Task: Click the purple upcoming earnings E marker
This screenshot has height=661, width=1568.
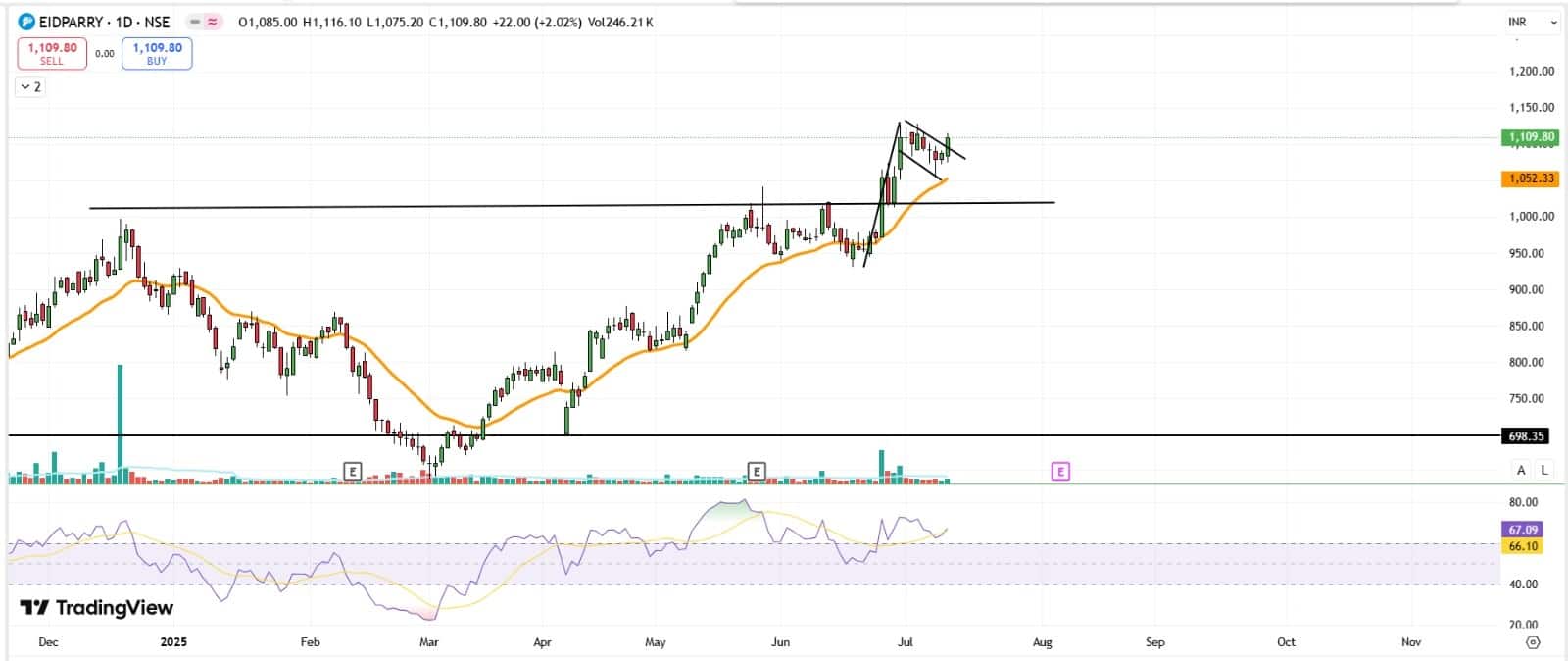Action: click(1060, 472)
